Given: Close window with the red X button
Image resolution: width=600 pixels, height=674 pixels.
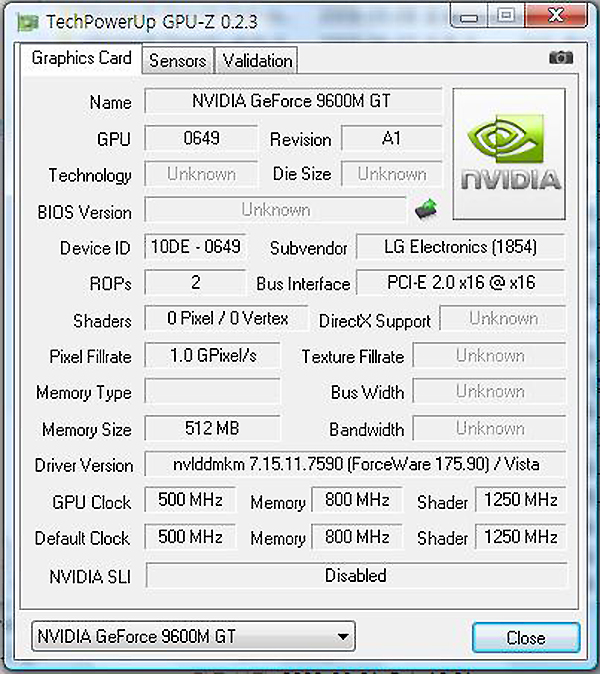Looking at the screenshot, I should point(556,16).
